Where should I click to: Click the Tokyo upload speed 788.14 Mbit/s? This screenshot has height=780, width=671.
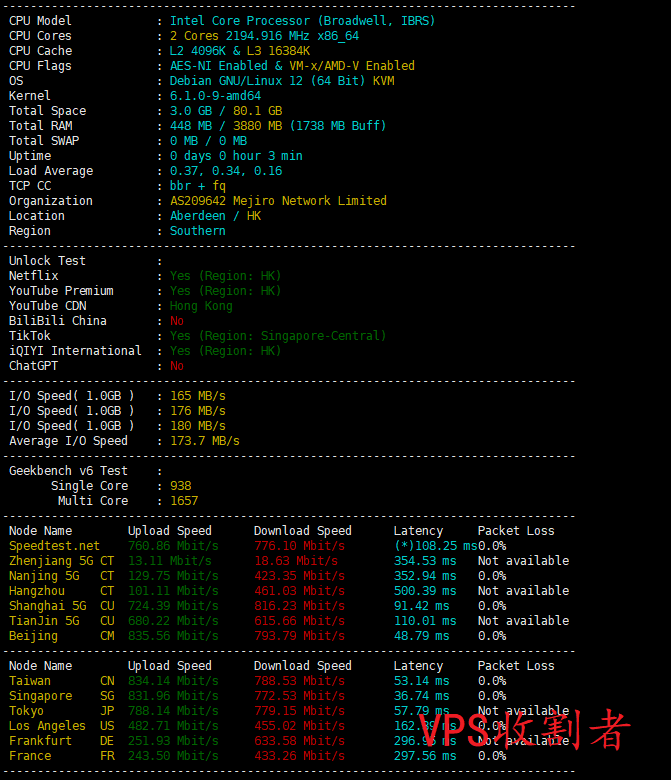[172, 711]
